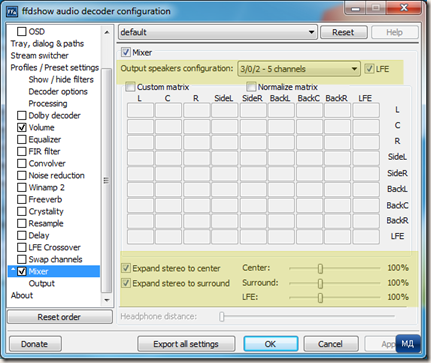This screenshot has width=431, height=363.
Task: Enable the Equalizer filter checkbox
Action: click(x=22, y=140)
